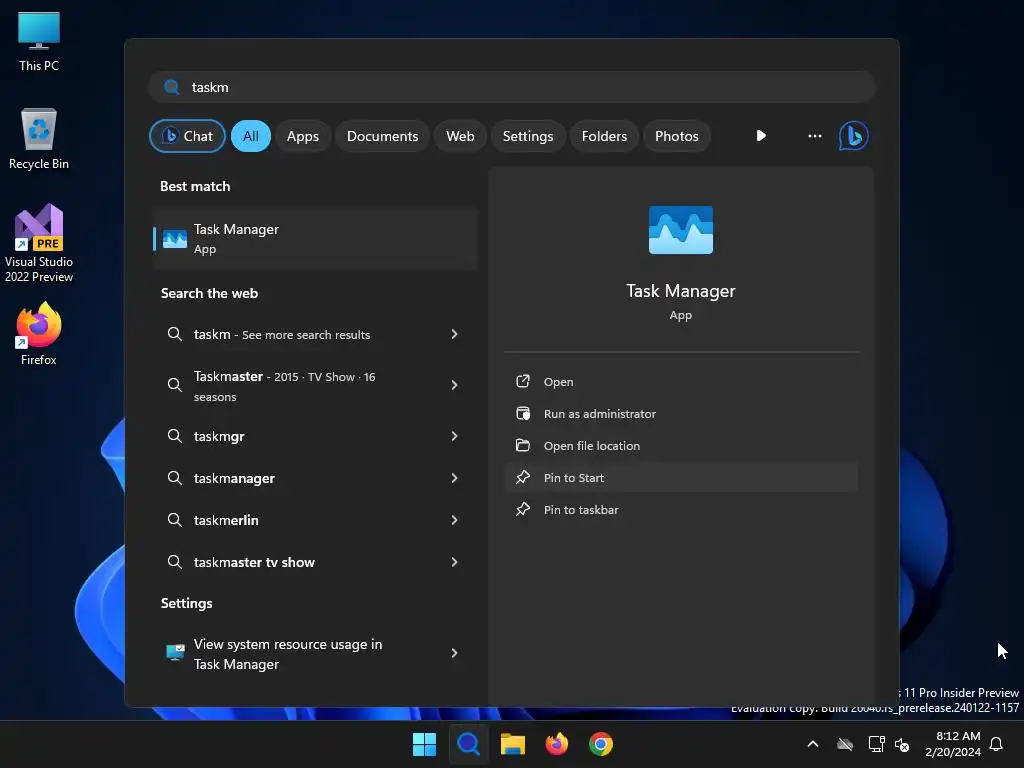Screen dimensions: 1024x768
Task: Open Firefox from the taskbar
Action: point(556,744)
